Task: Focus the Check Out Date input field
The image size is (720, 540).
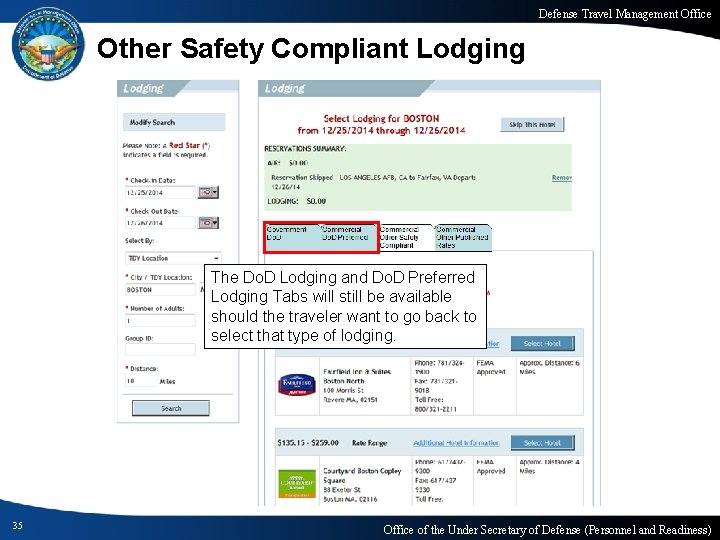Action: click(160, 223)
